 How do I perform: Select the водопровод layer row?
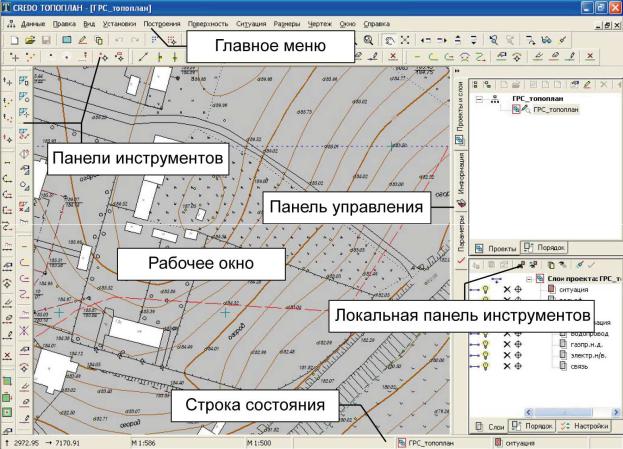click(589, 334)
